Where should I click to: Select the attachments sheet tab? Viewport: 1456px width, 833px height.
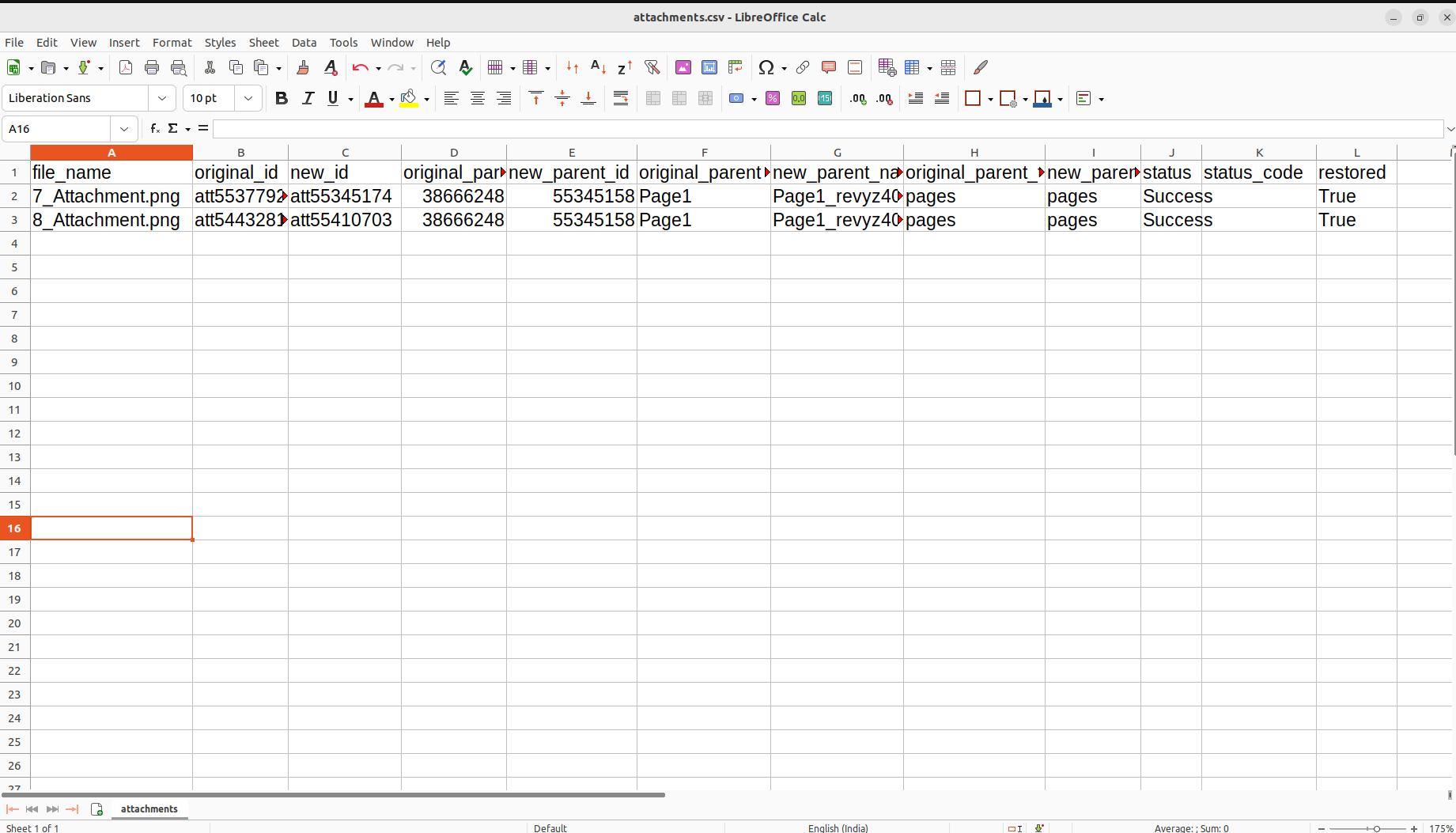149,808
